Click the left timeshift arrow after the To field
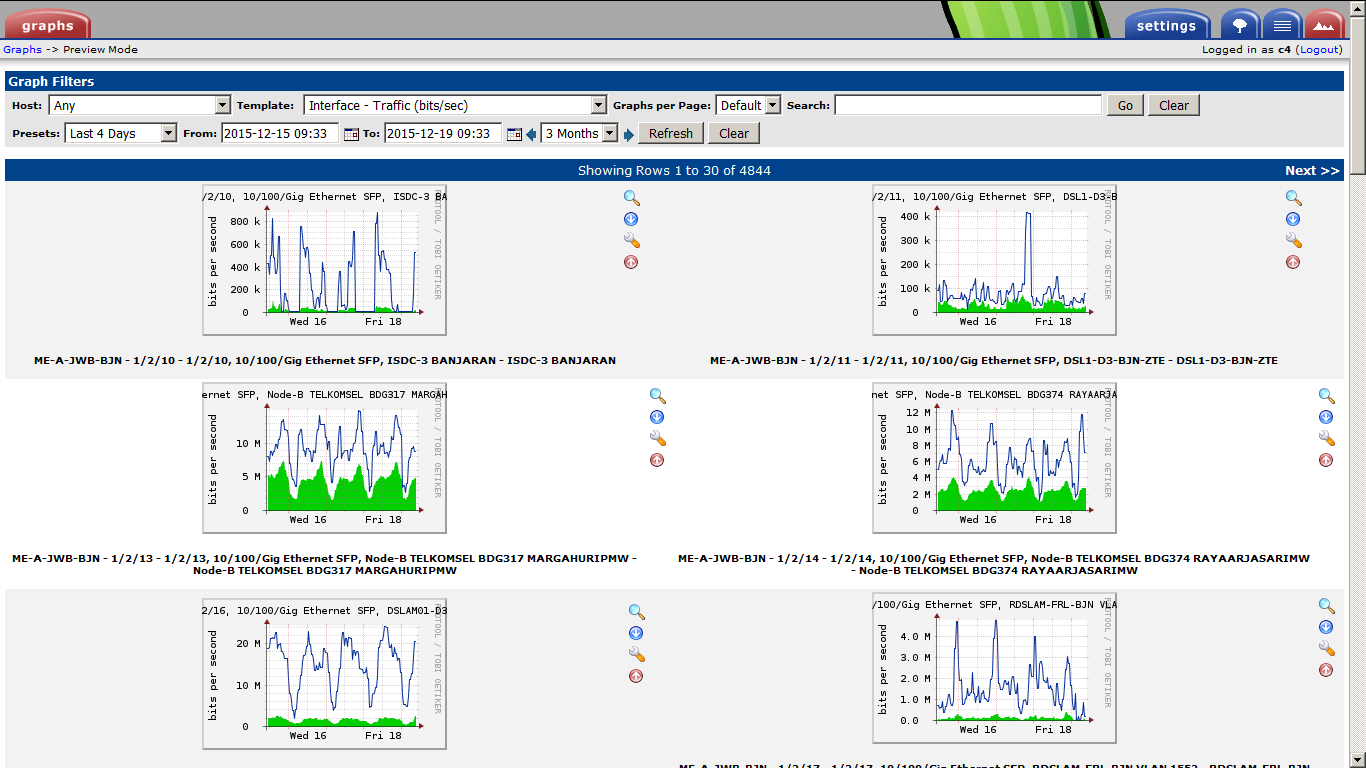This screenshot has height=768, width=1366. [530, 132]
